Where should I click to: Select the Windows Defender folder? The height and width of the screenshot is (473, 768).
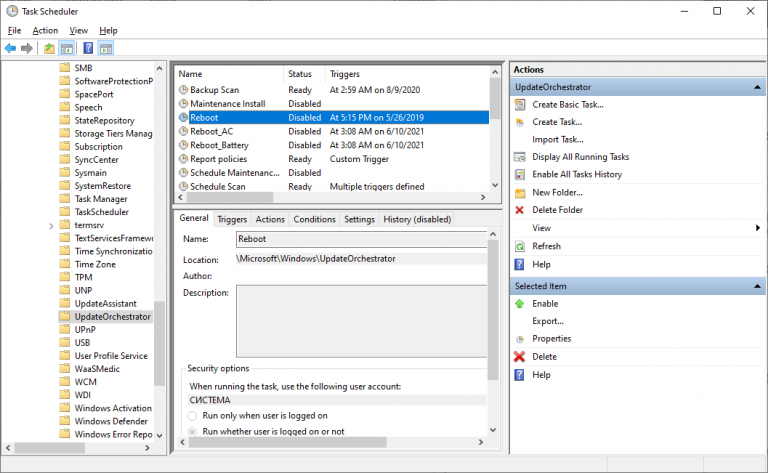click(x=113, y=421)
